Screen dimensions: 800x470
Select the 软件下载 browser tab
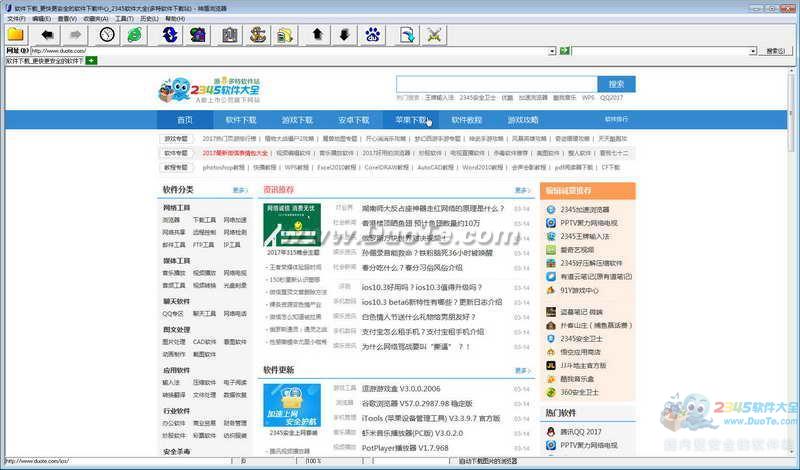coord(44,61)
